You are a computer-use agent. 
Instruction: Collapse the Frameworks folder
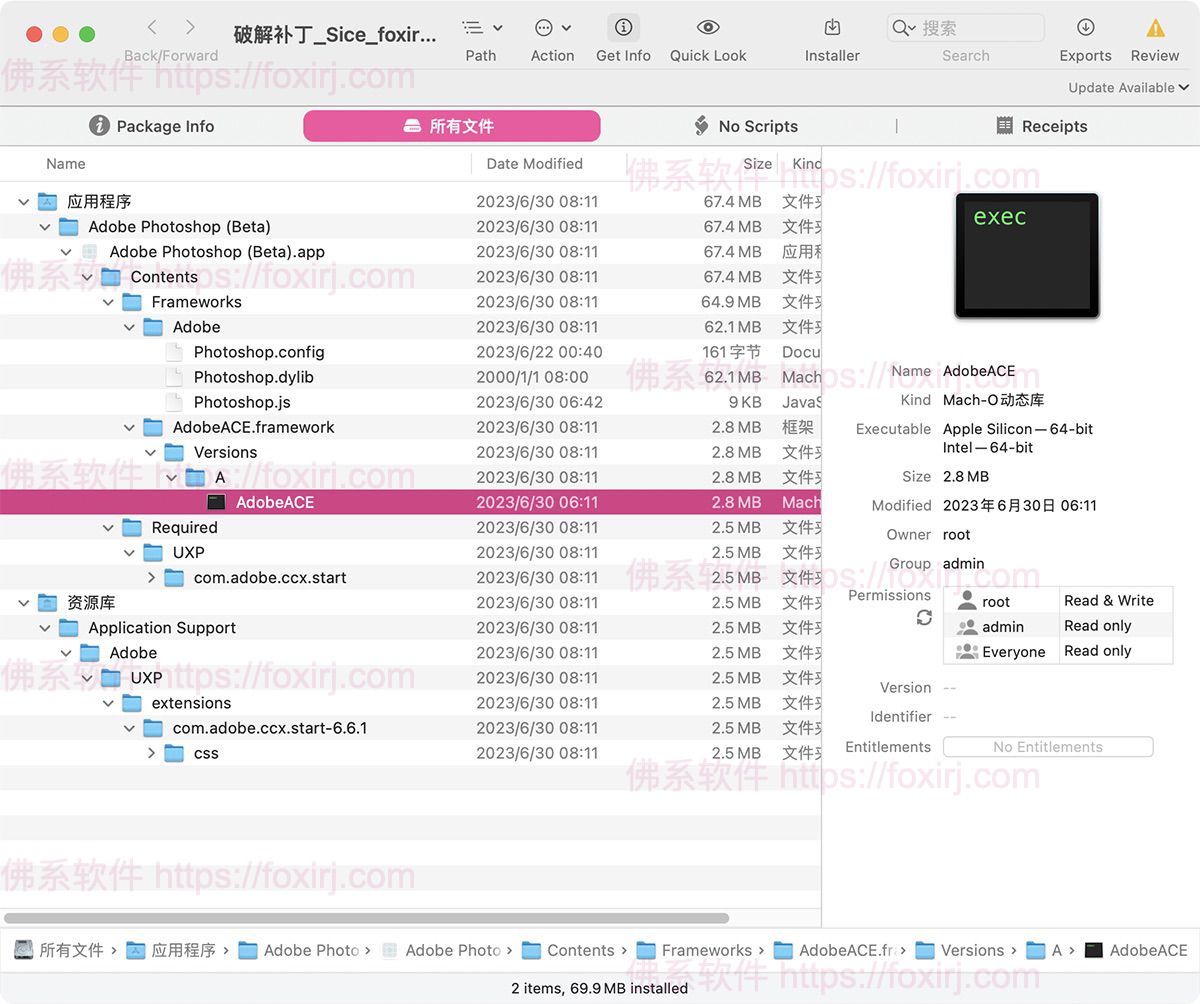tap(108, 301)
